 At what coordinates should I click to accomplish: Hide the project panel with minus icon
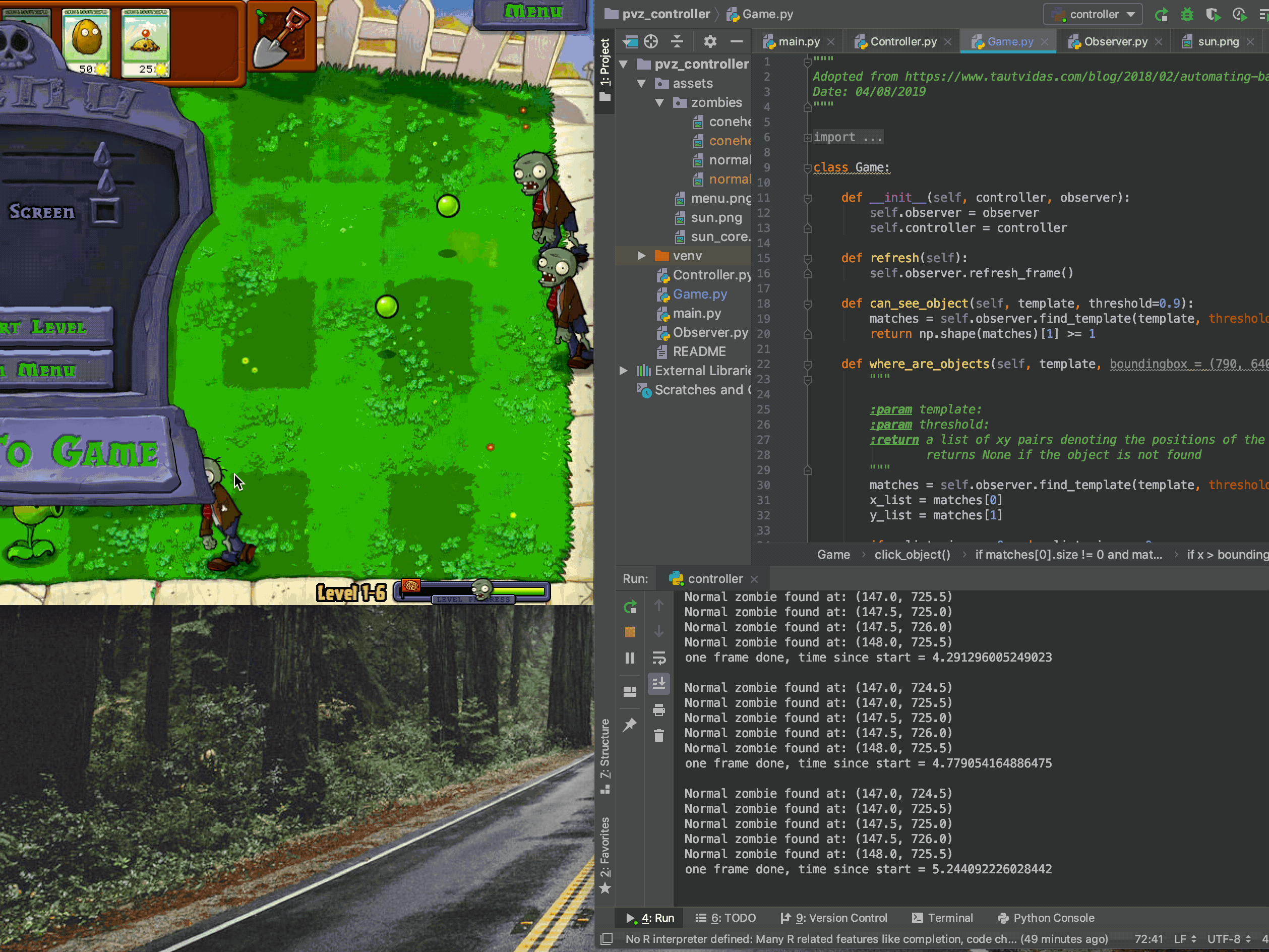pyautogui.click(x=737, y=41)
